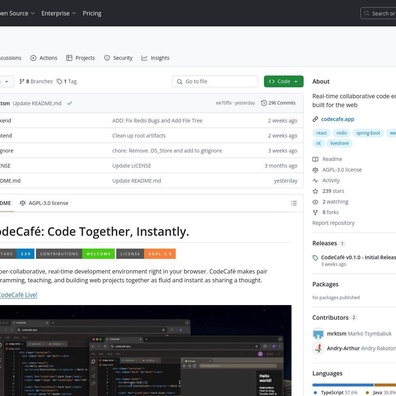View the 1 Tag link
This screenshot has height=396, width=396.
[x=67, y=81]
